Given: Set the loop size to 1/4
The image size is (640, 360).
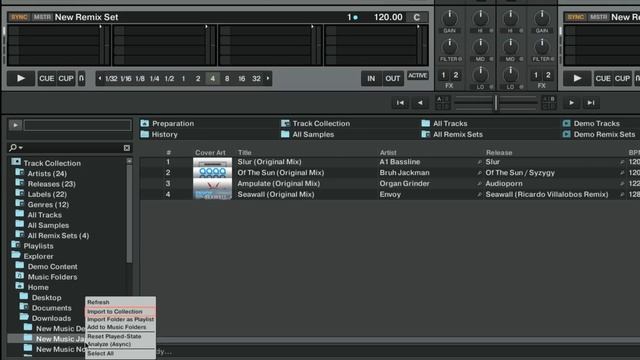Looking at the screenshot, I should (x=154, y=79).
